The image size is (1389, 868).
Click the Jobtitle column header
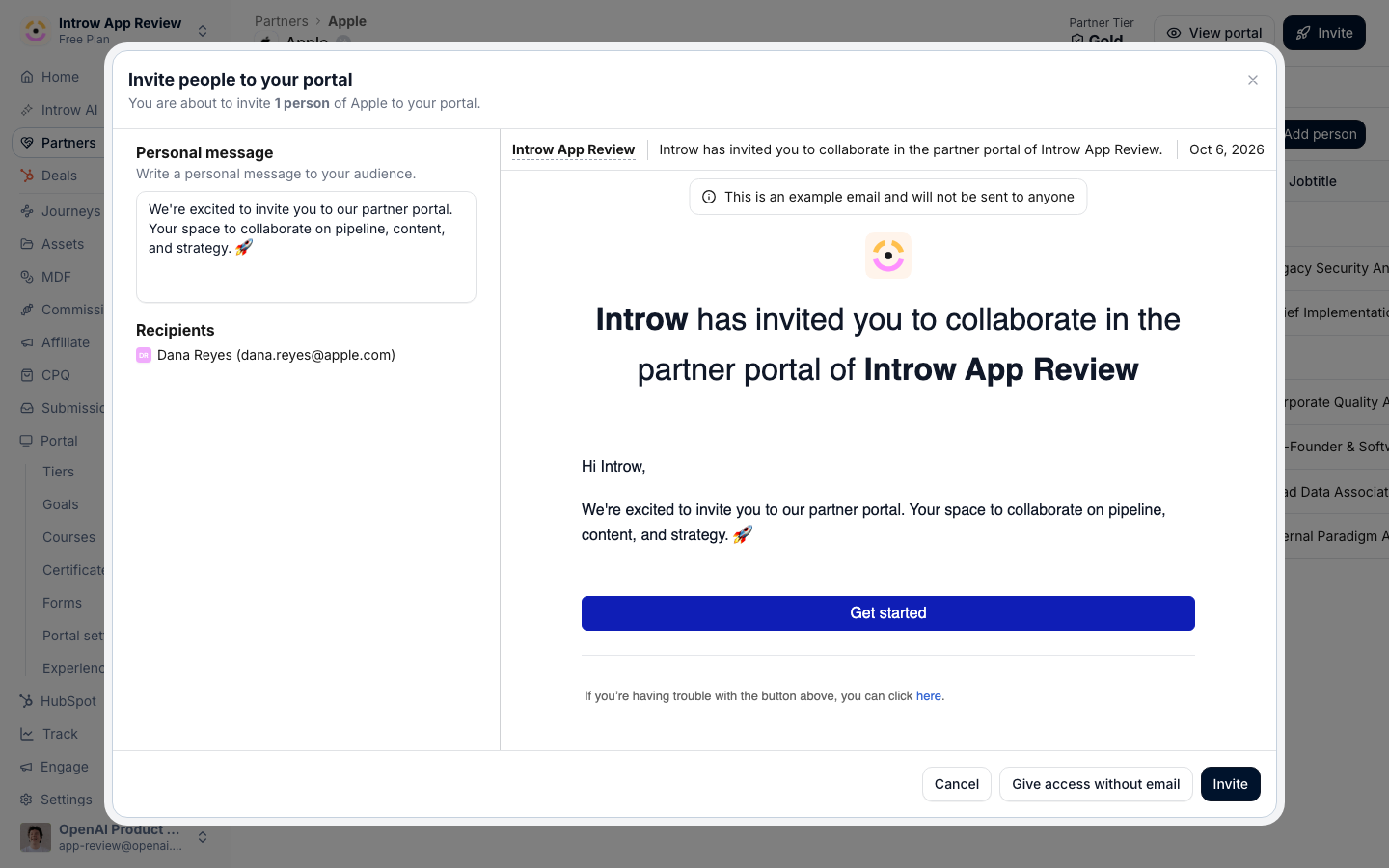[1313, 181]
